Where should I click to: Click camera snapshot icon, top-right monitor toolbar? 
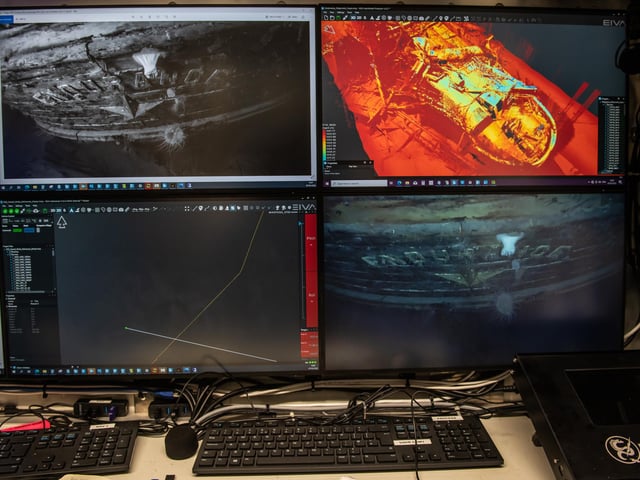coord(421,18)
